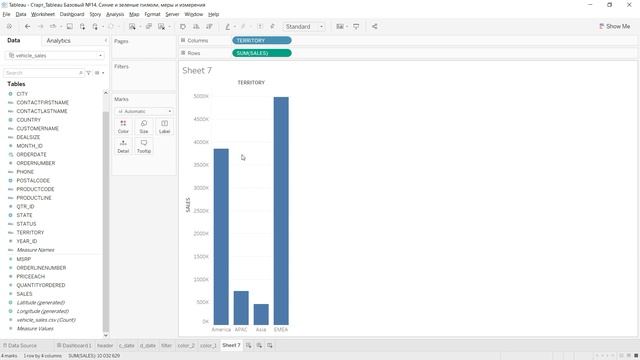Screen dimensions: 640x360
Task: Select the COUNTRY field
Action: pyautogui.click(x=29, y=120)
